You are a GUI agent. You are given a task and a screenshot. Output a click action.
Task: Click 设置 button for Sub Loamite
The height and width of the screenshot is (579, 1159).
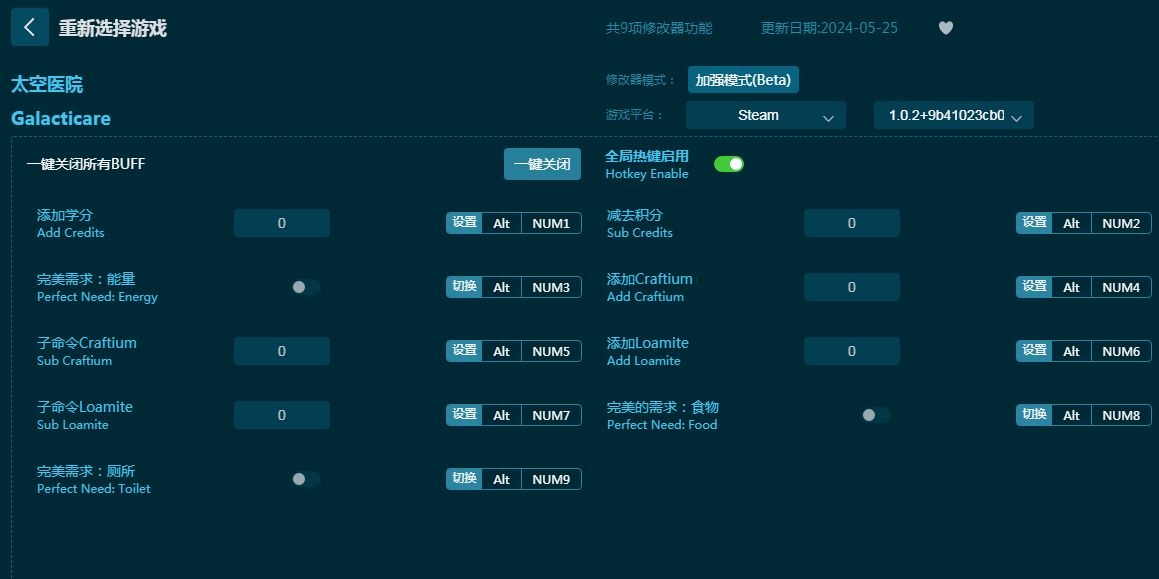464,415
